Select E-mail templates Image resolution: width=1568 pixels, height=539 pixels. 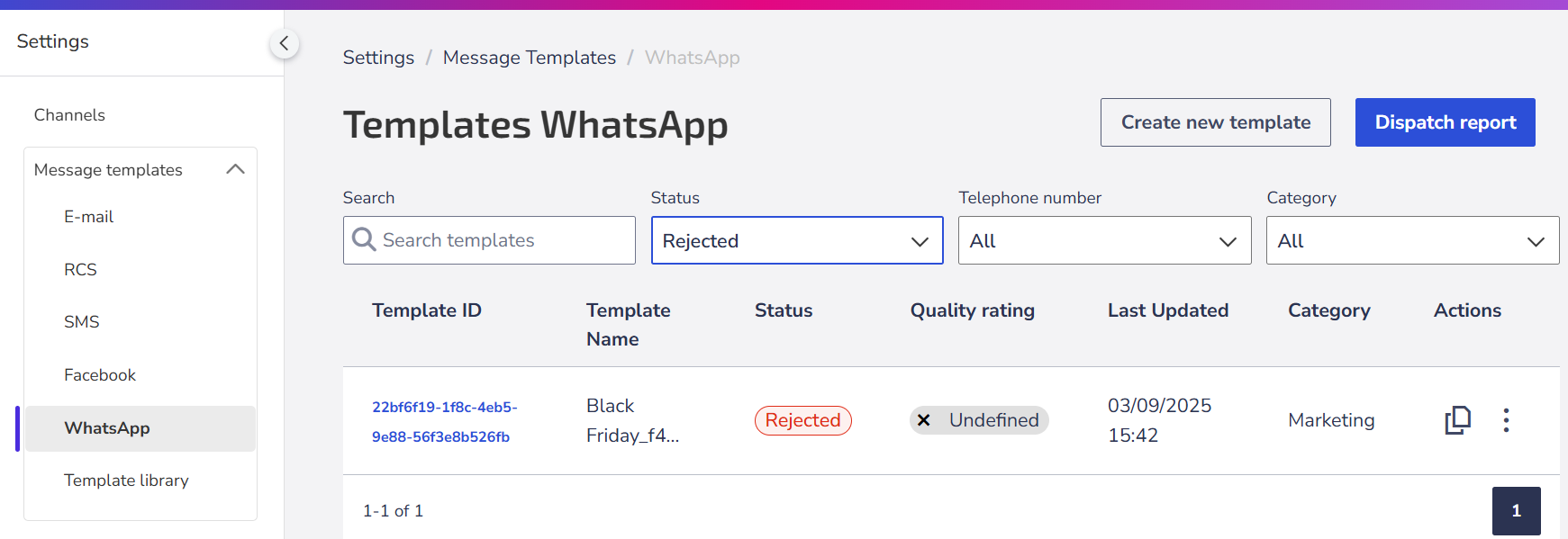point(89,217)
